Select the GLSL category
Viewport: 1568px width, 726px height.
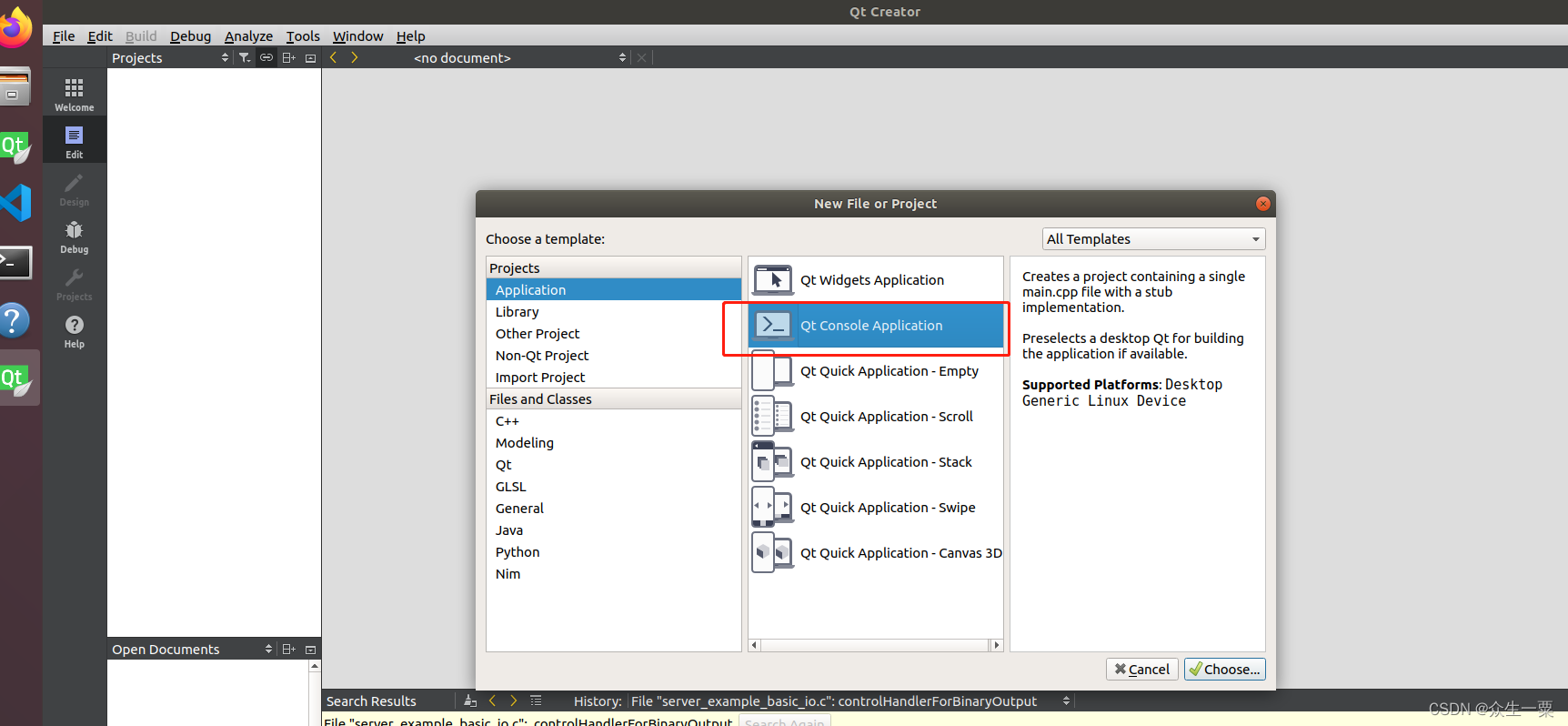click(614, 486)
